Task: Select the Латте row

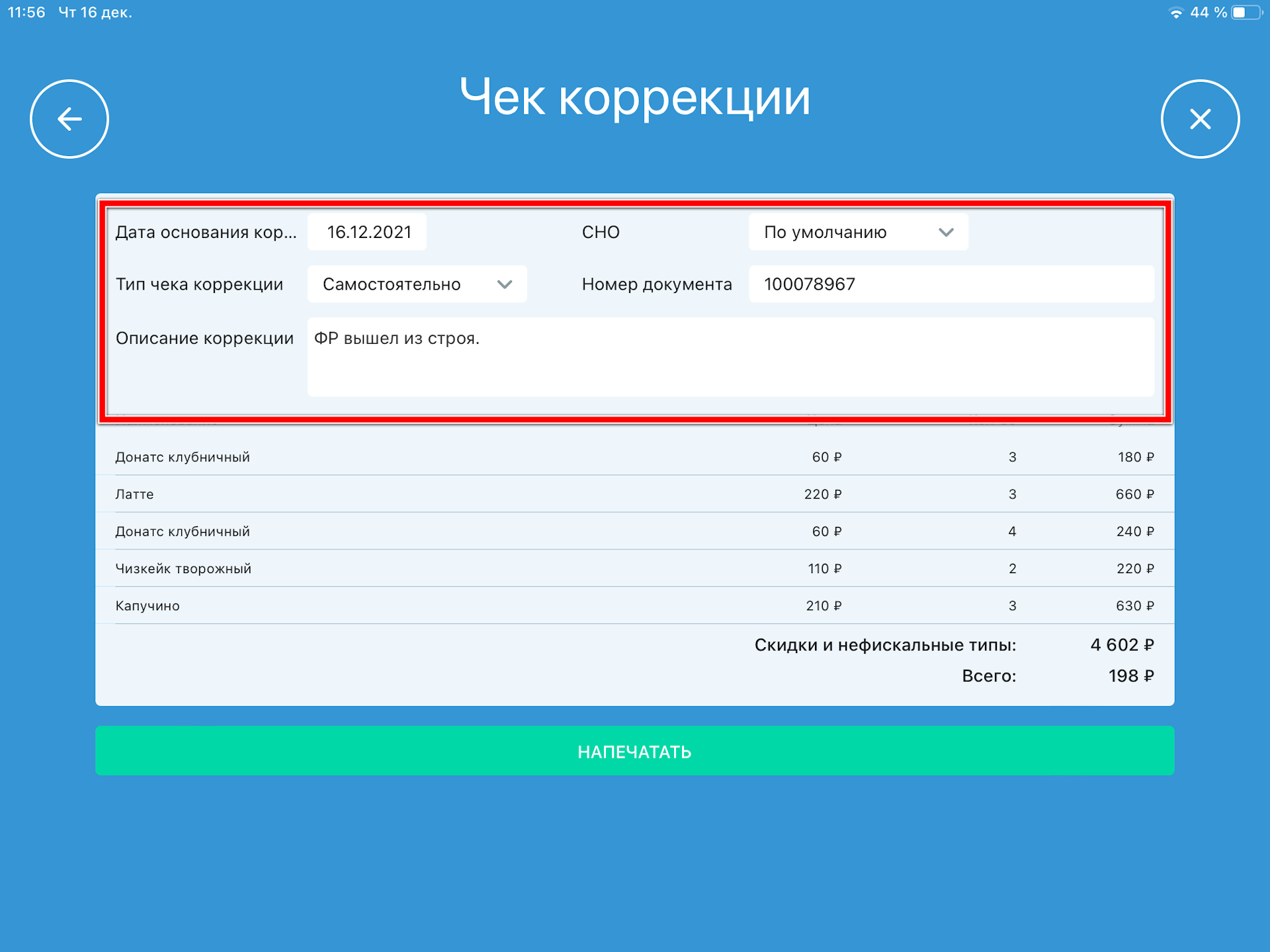Action: [x=635, y=494]
